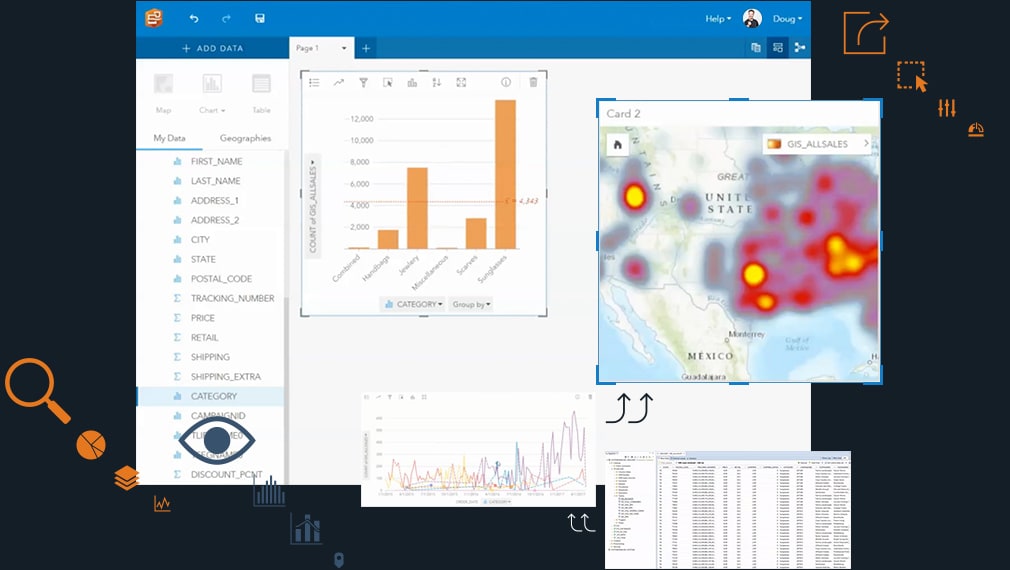The height and width of the screenshot is (570, 1010).
Task: Toggle the chart legend
Action: [314, 82]
